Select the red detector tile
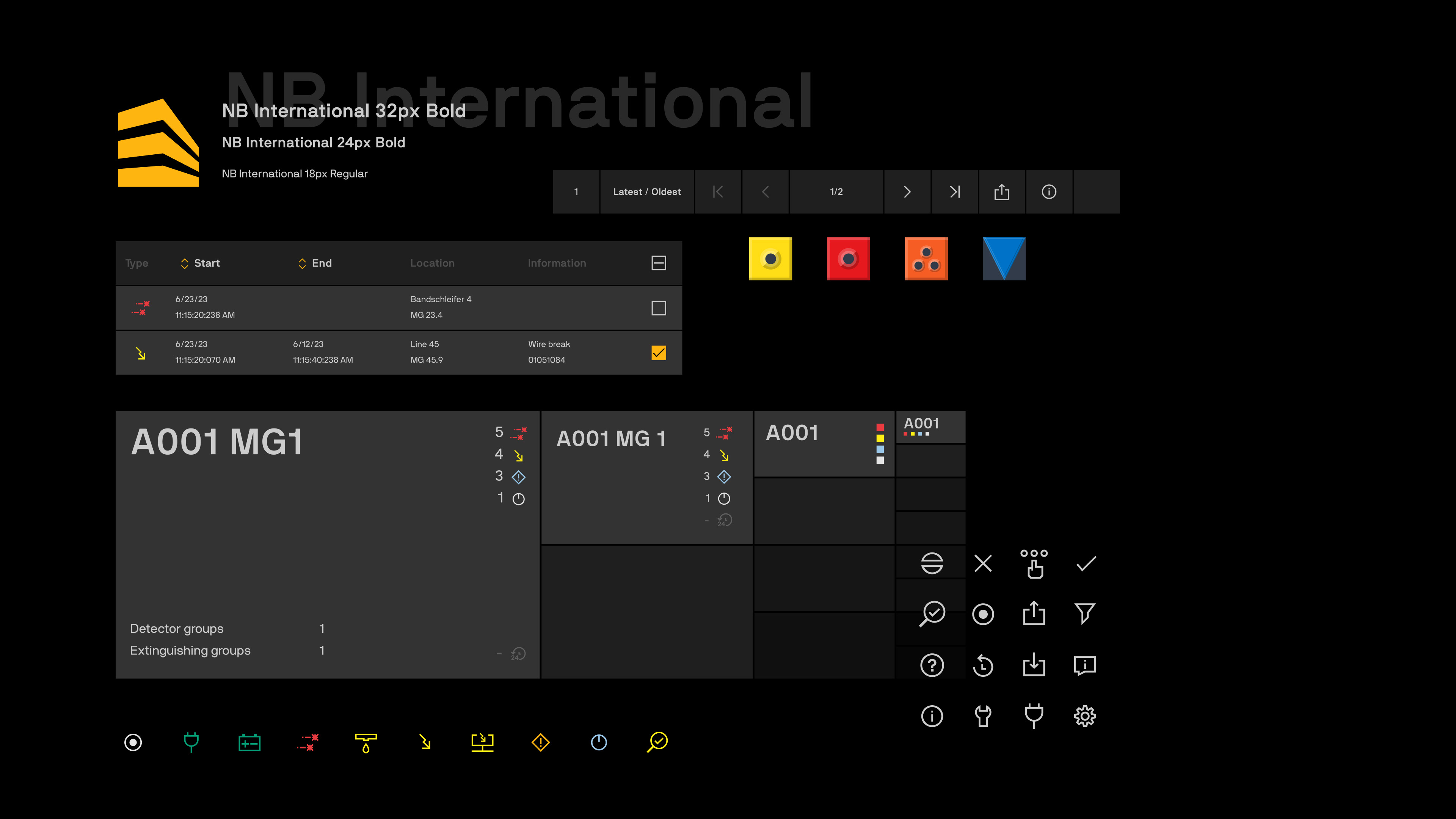The image size is (1456, 819). tap(849, 259)
